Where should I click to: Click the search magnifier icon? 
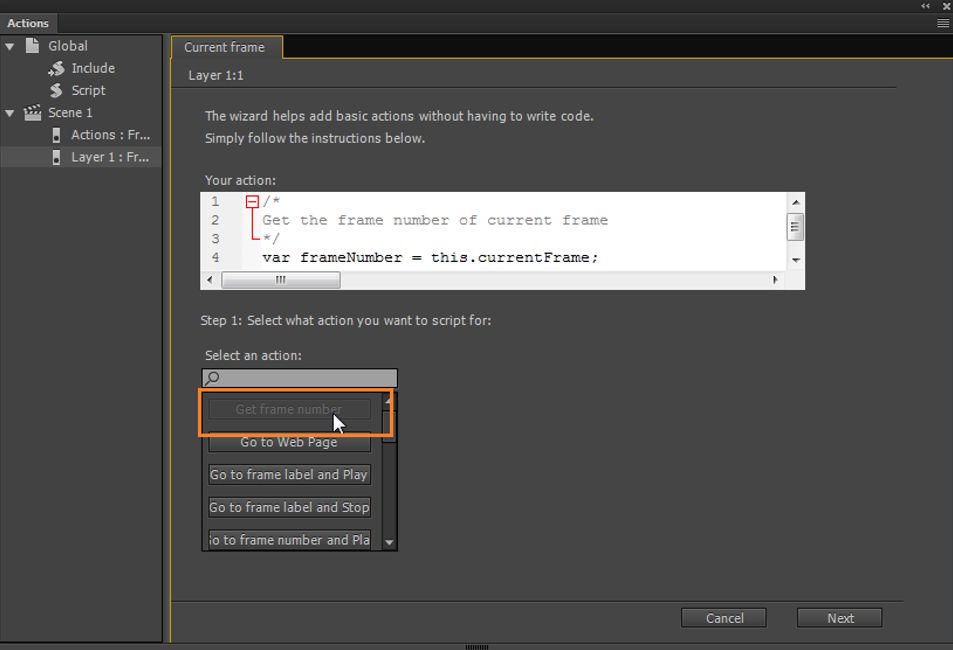212,378
